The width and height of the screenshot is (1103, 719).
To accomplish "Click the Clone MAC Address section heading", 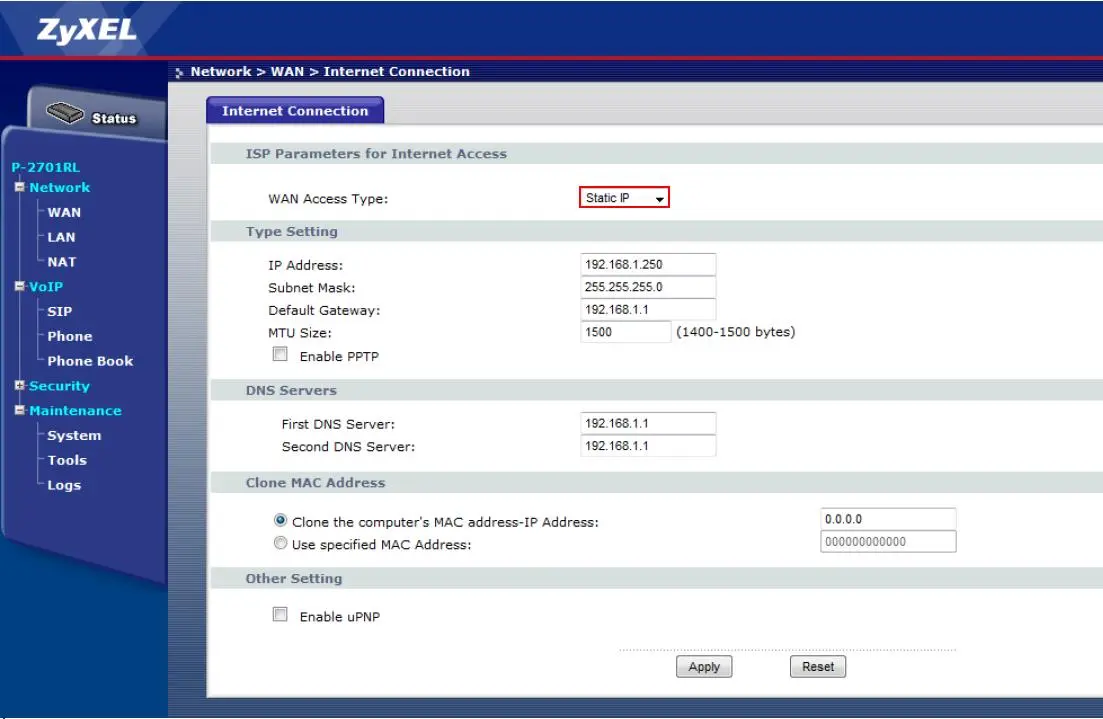I will click(x=315, y=483).
